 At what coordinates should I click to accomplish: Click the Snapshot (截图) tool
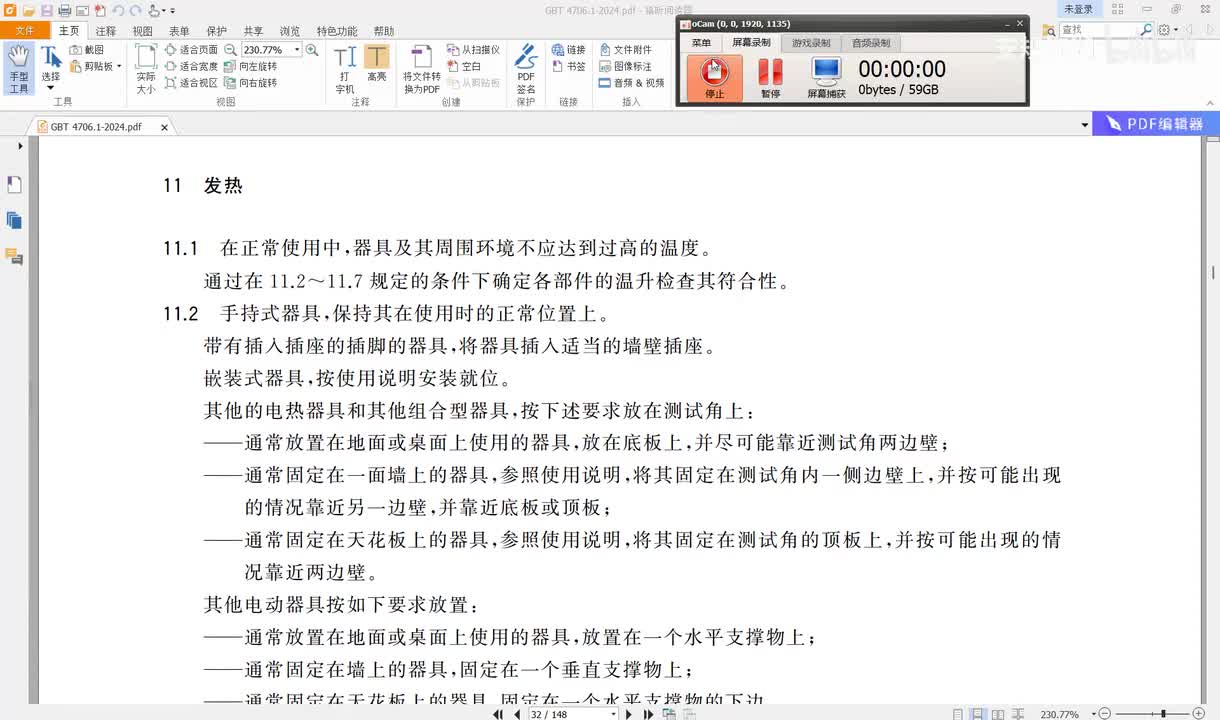tap(87, 49)
